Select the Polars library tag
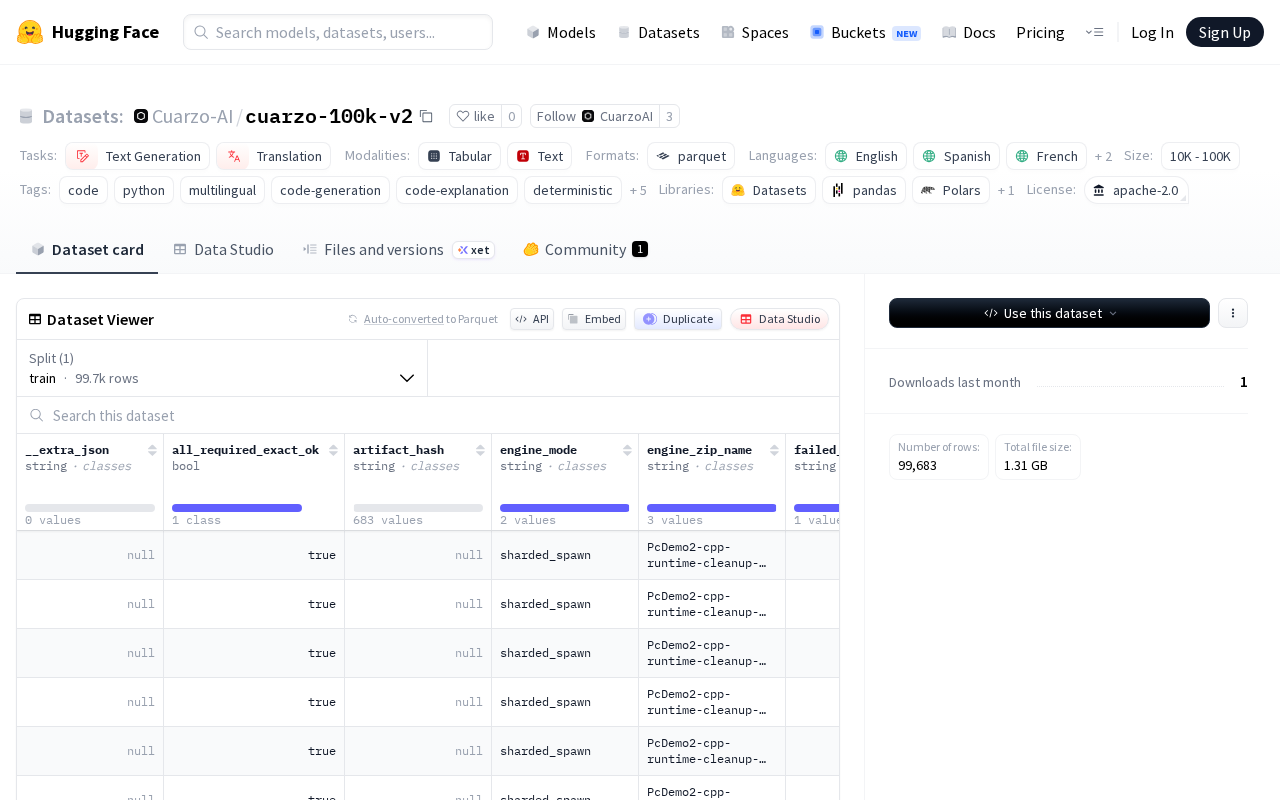 (x=951, y=190)
